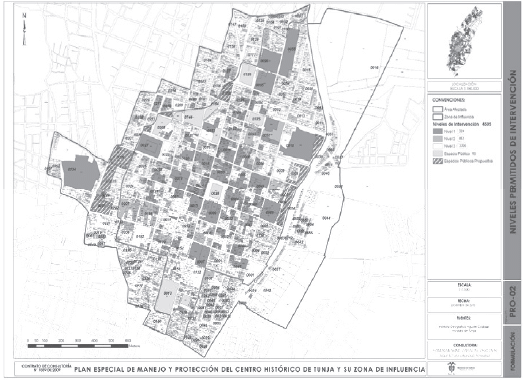The width and height of the screenshot is (527, 380).
Task: Click the CONVENCIONES legend heading
Action: pyautogui.click(x=449, y=100)
